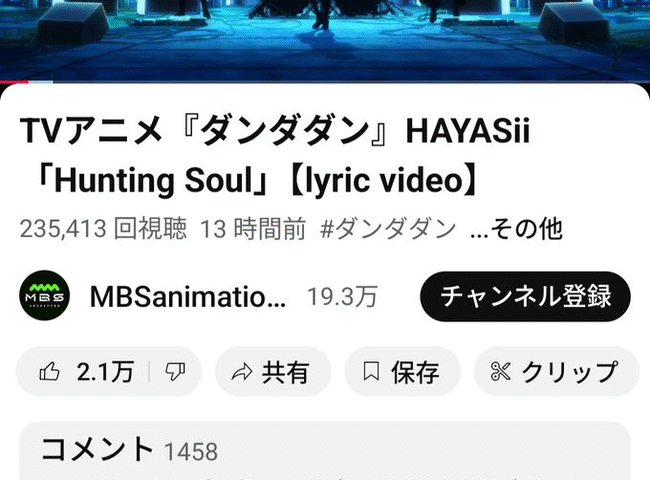Click the クリップ button label
The image size is (650, 480).
pos(570,371)
